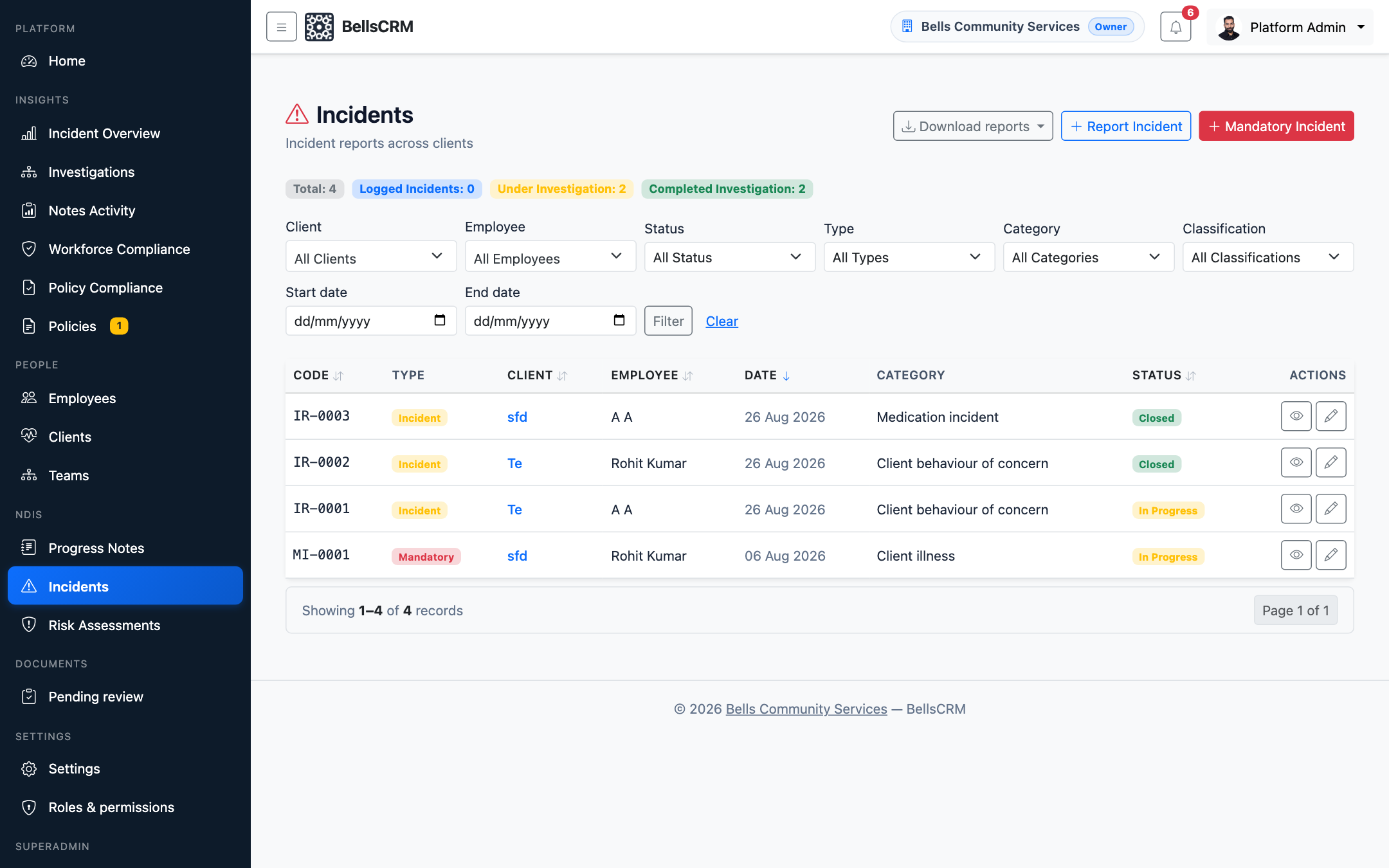The height and width of the screenshot is (868, 1389).
Task: Click the Filter button
Action: coord(668,321)
